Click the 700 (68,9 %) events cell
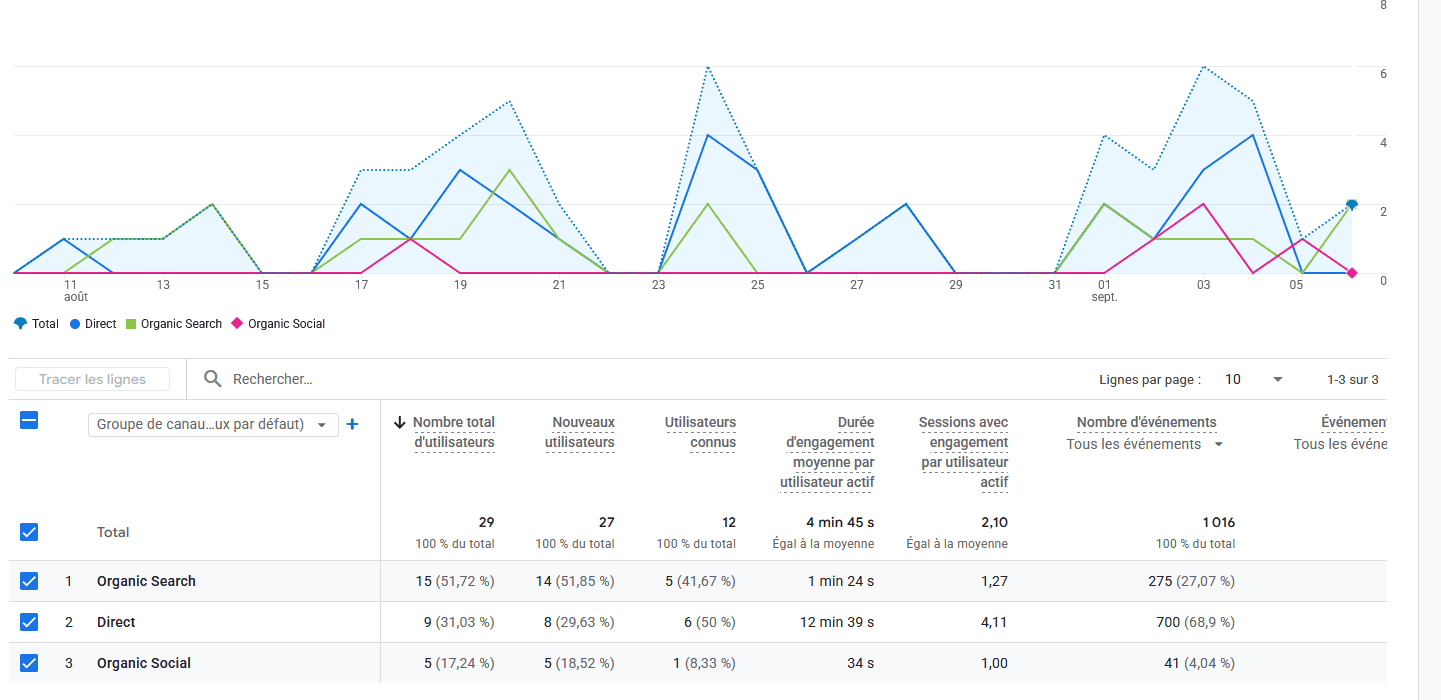 click(1195, 622)
